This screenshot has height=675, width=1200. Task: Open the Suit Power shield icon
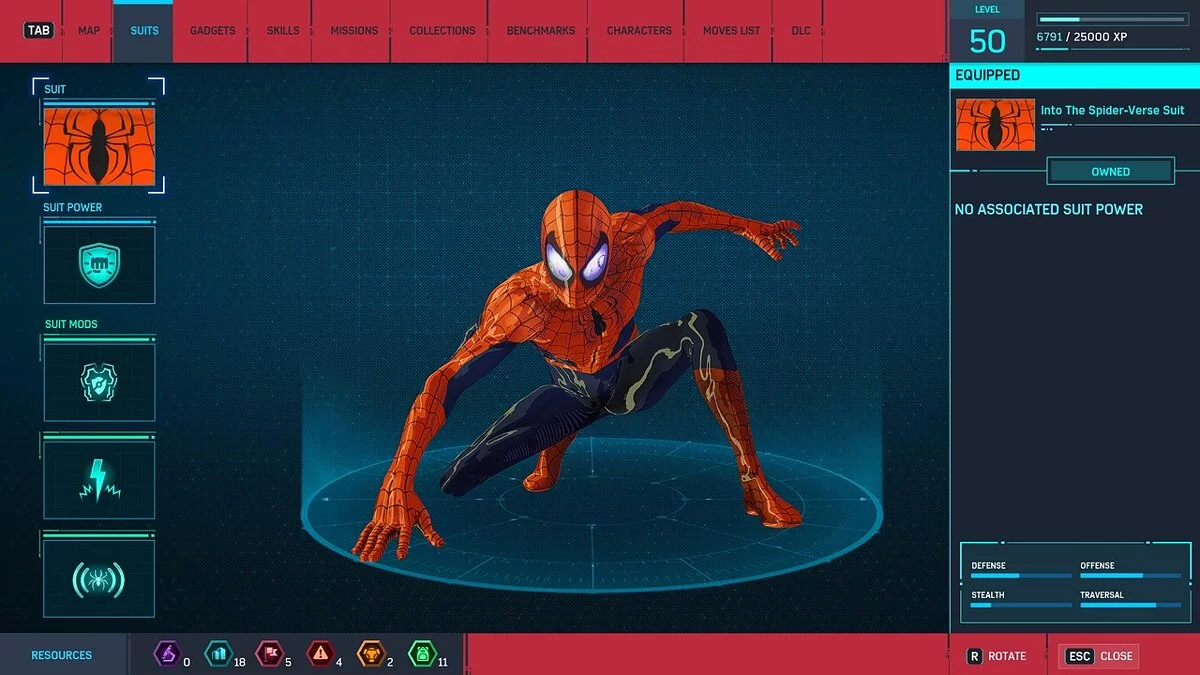[x=98, y=263]
